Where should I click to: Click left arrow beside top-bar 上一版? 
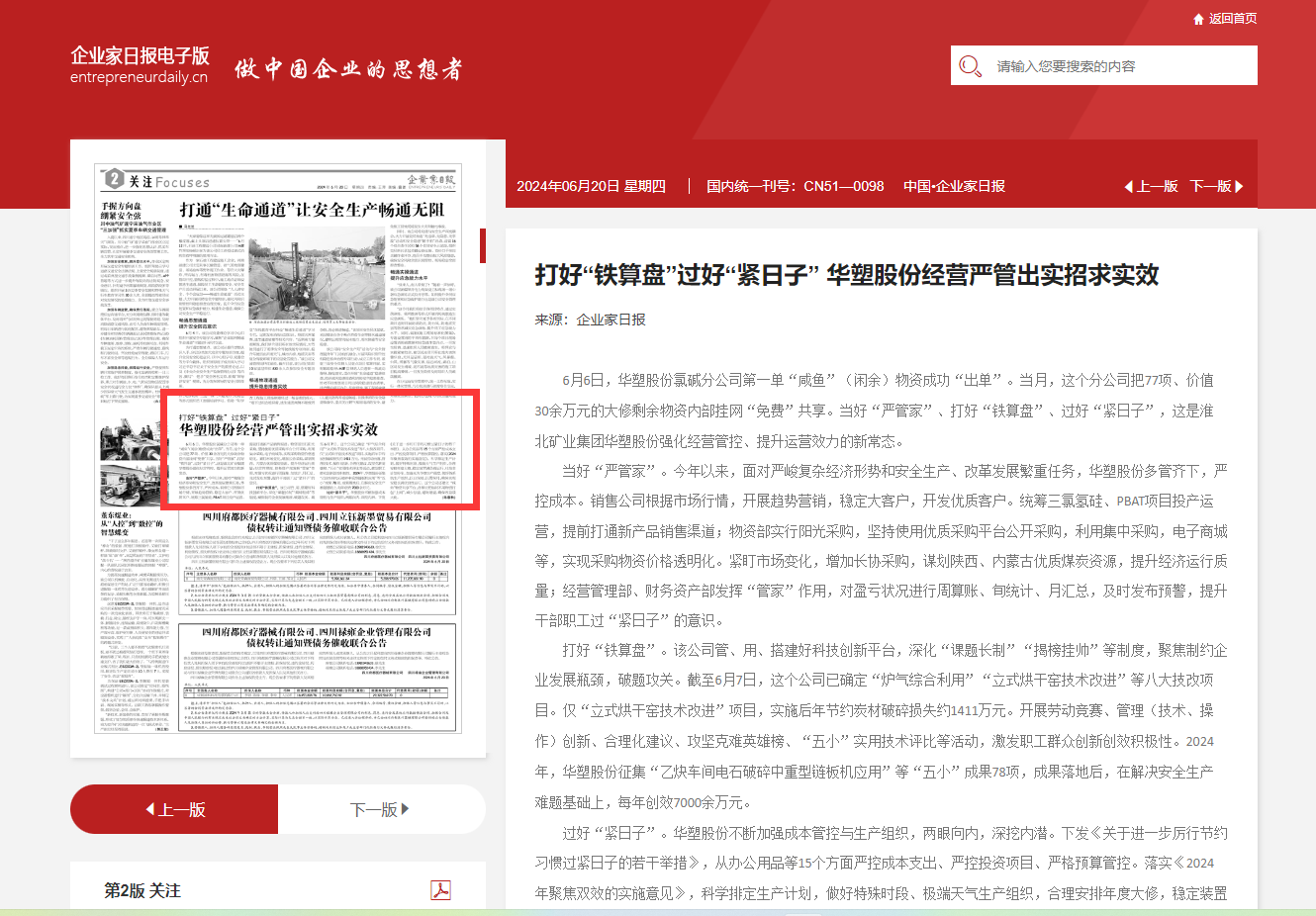[x=1128, y=186]
